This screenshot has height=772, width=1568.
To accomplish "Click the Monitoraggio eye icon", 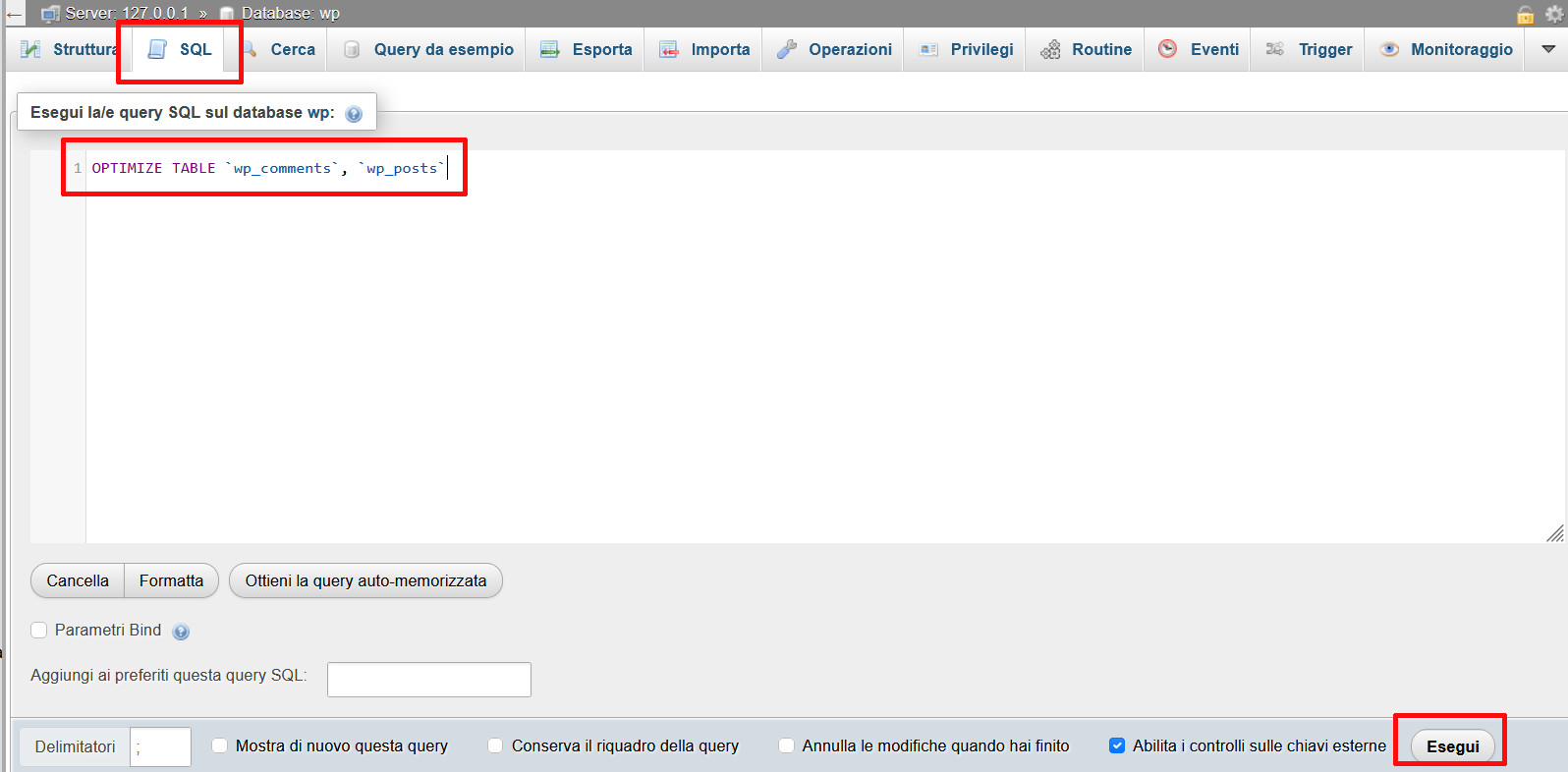I will click(x=1389, y=49).
